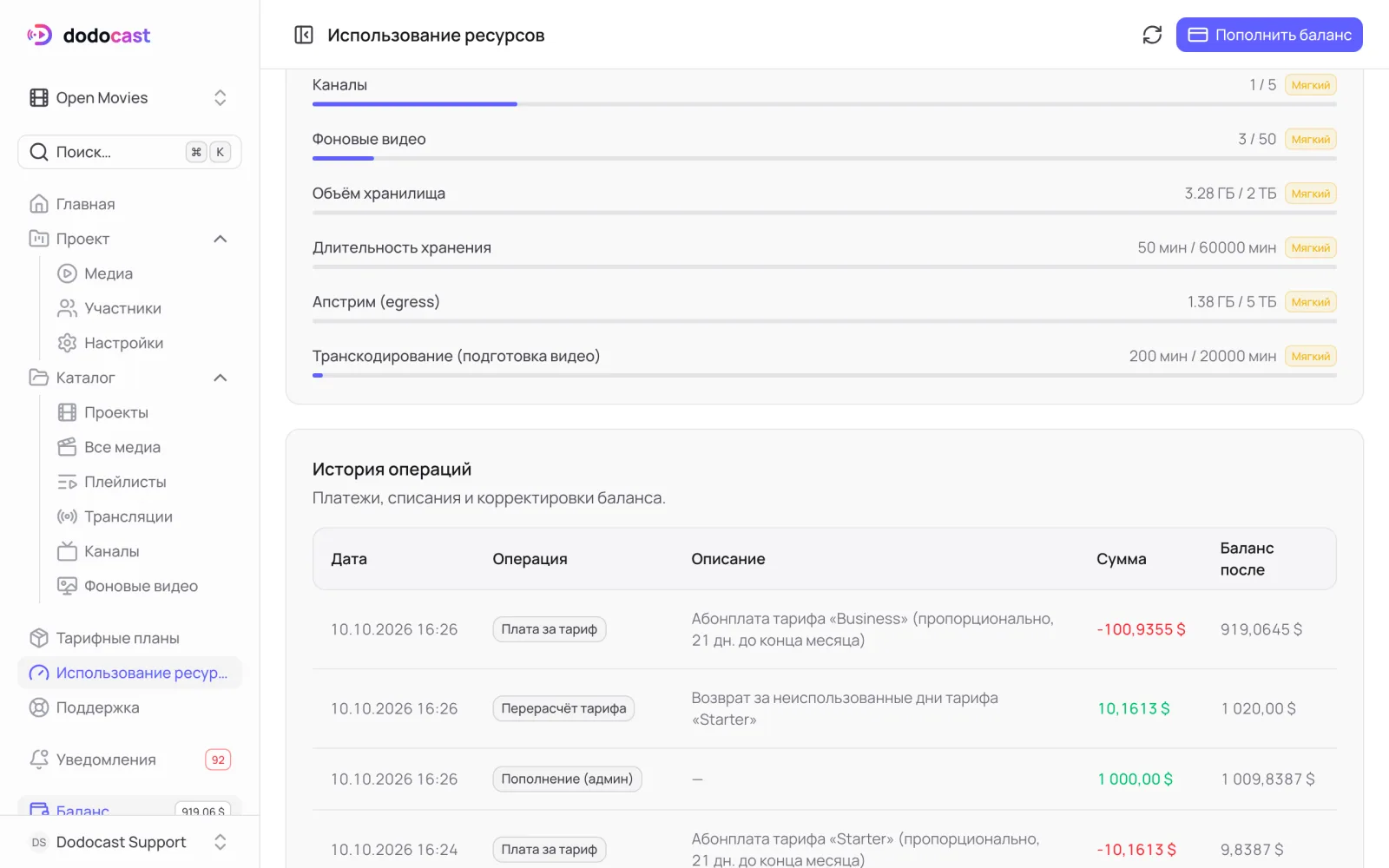Click the dodocast logo
The width and height of the screenshot is (1389, 868).
point(89,35)
